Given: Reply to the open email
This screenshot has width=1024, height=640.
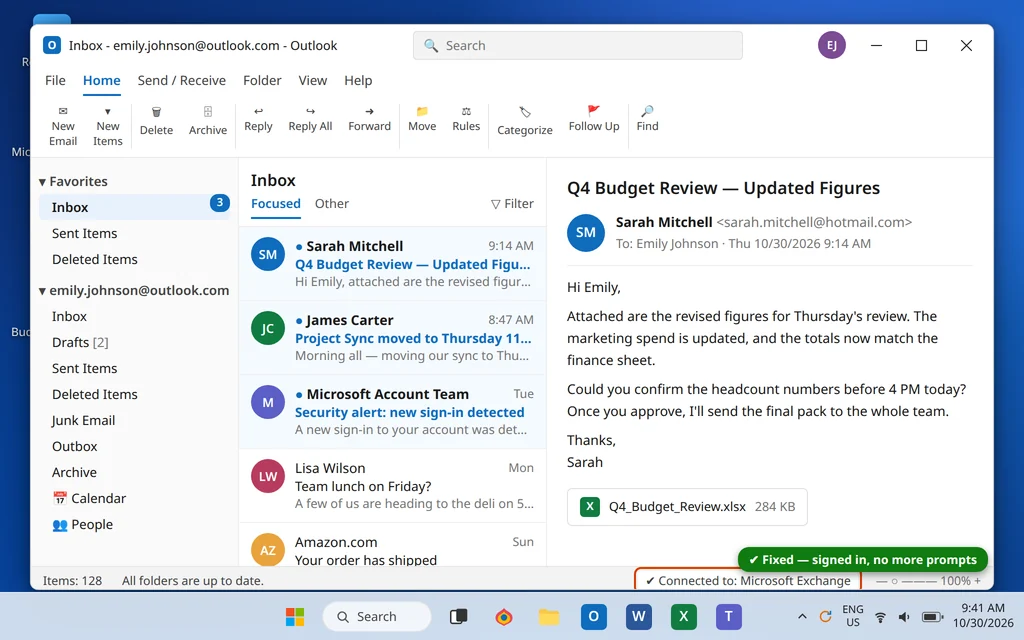Looking at the screenshot, I should (258, 120).
